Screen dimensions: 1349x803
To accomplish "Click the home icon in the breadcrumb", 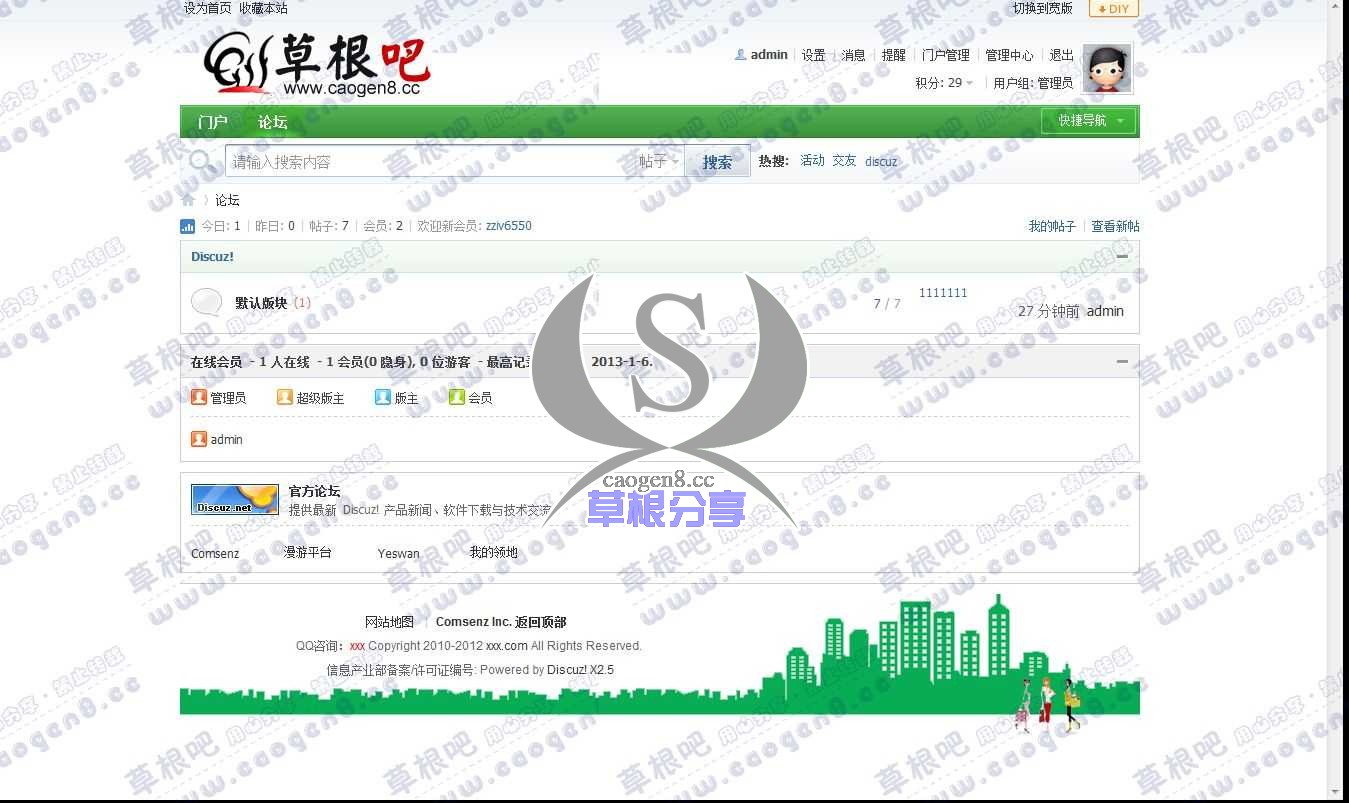I will coord(188,200).
